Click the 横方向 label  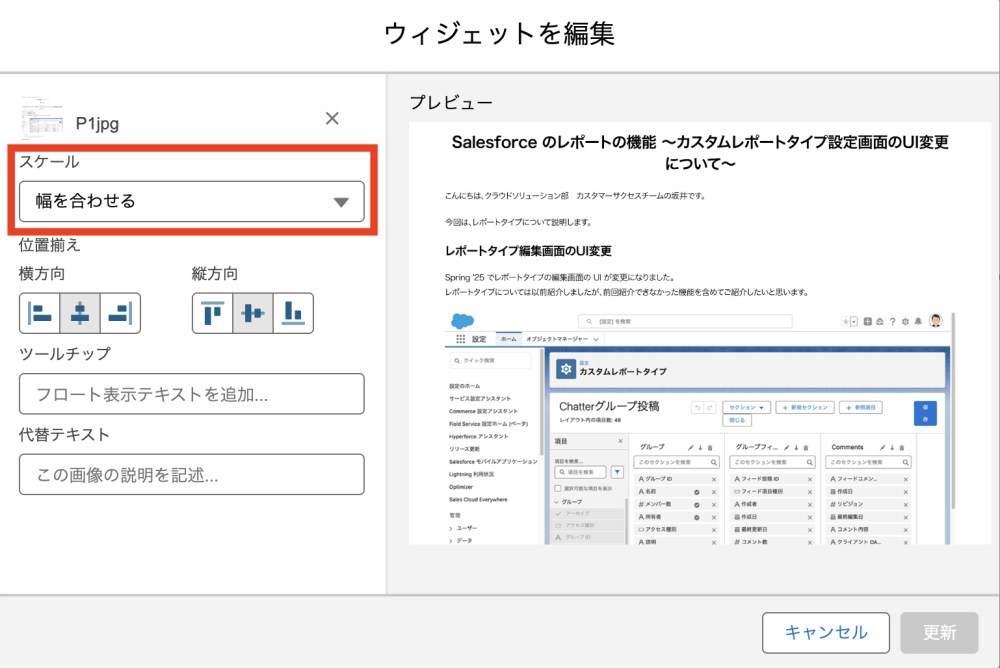(42, 274)
